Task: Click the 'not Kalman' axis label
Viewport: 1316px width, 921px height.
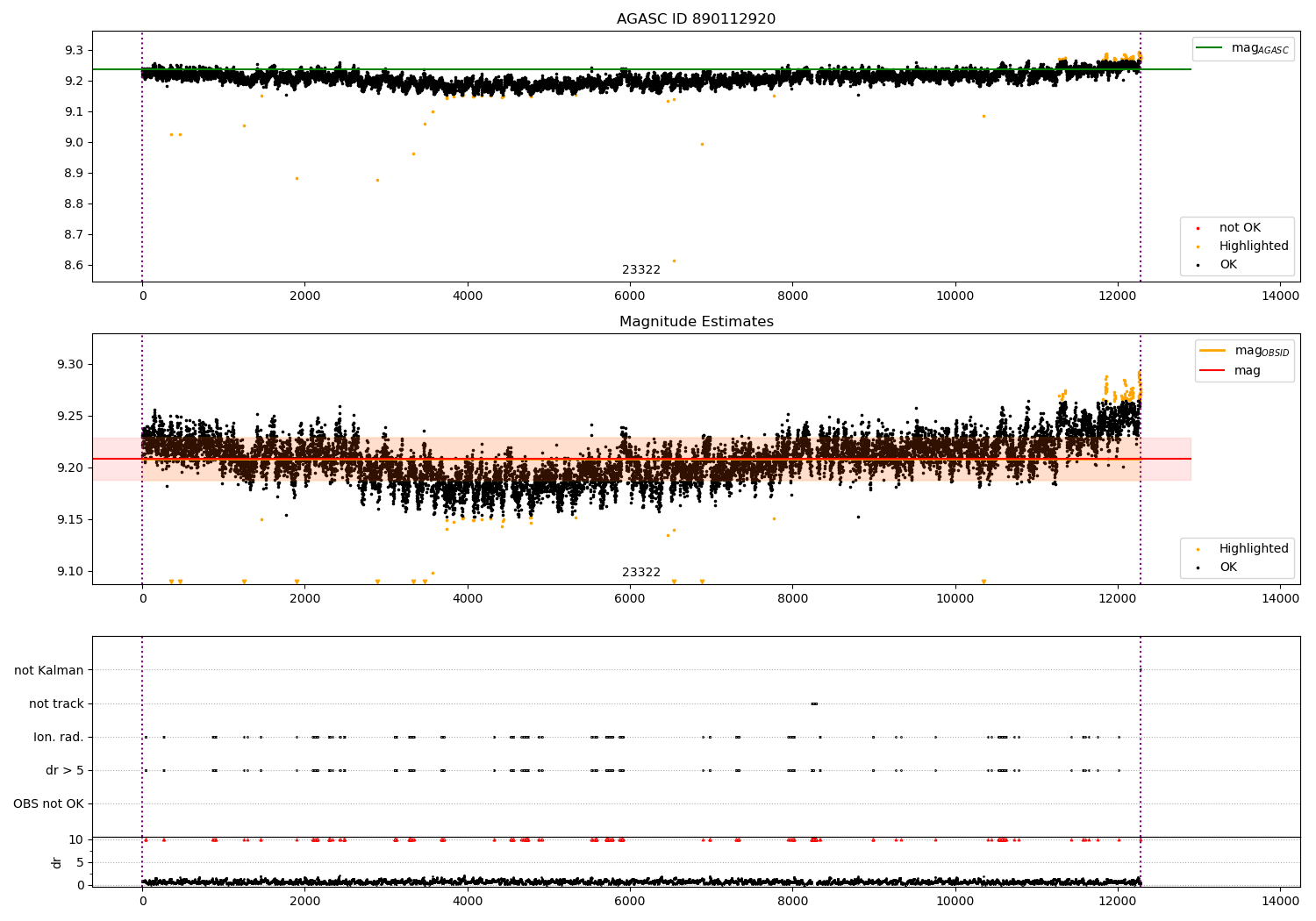Action: point(49,670)
